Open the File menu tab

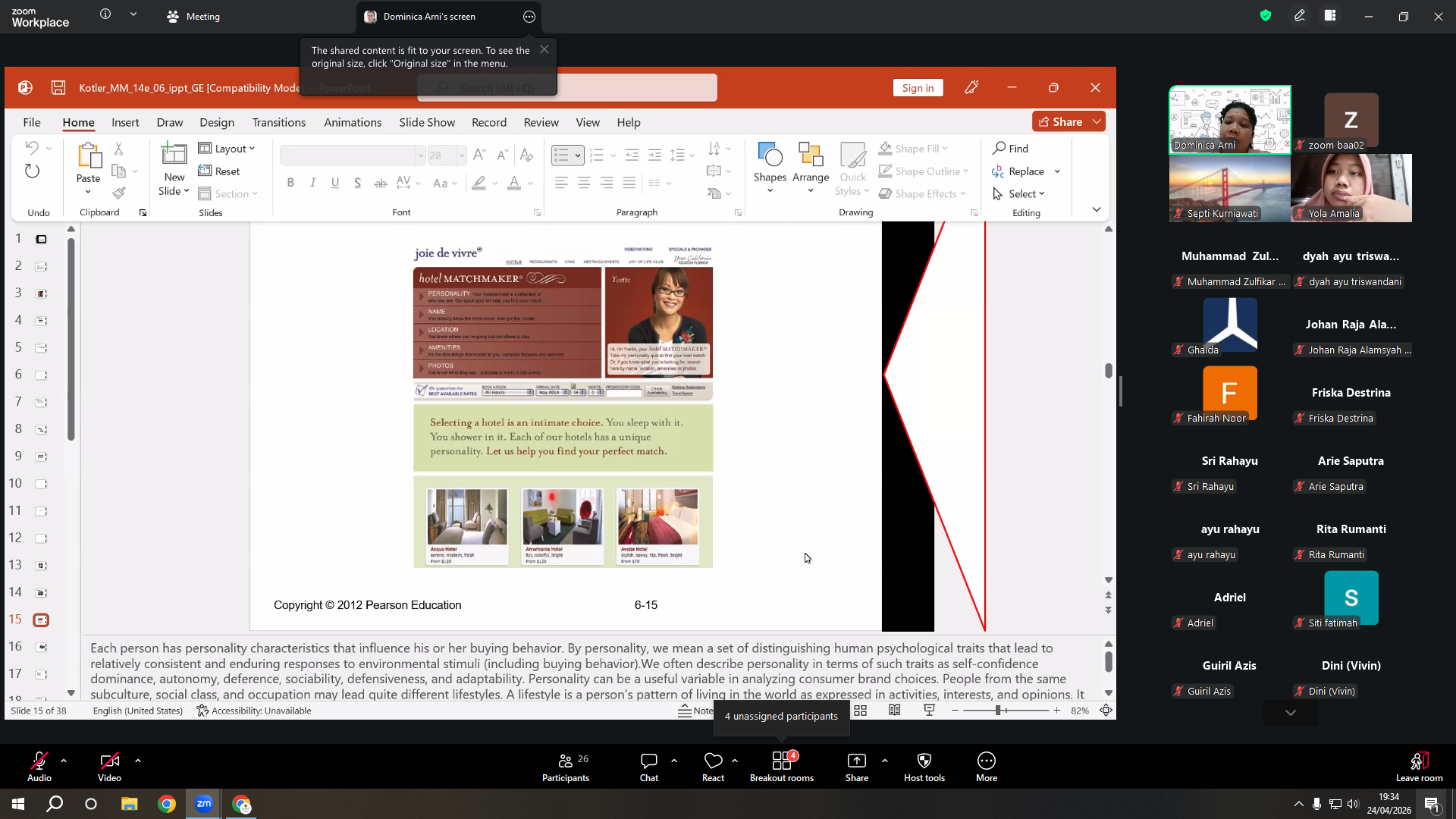click(x=31, y=122)
